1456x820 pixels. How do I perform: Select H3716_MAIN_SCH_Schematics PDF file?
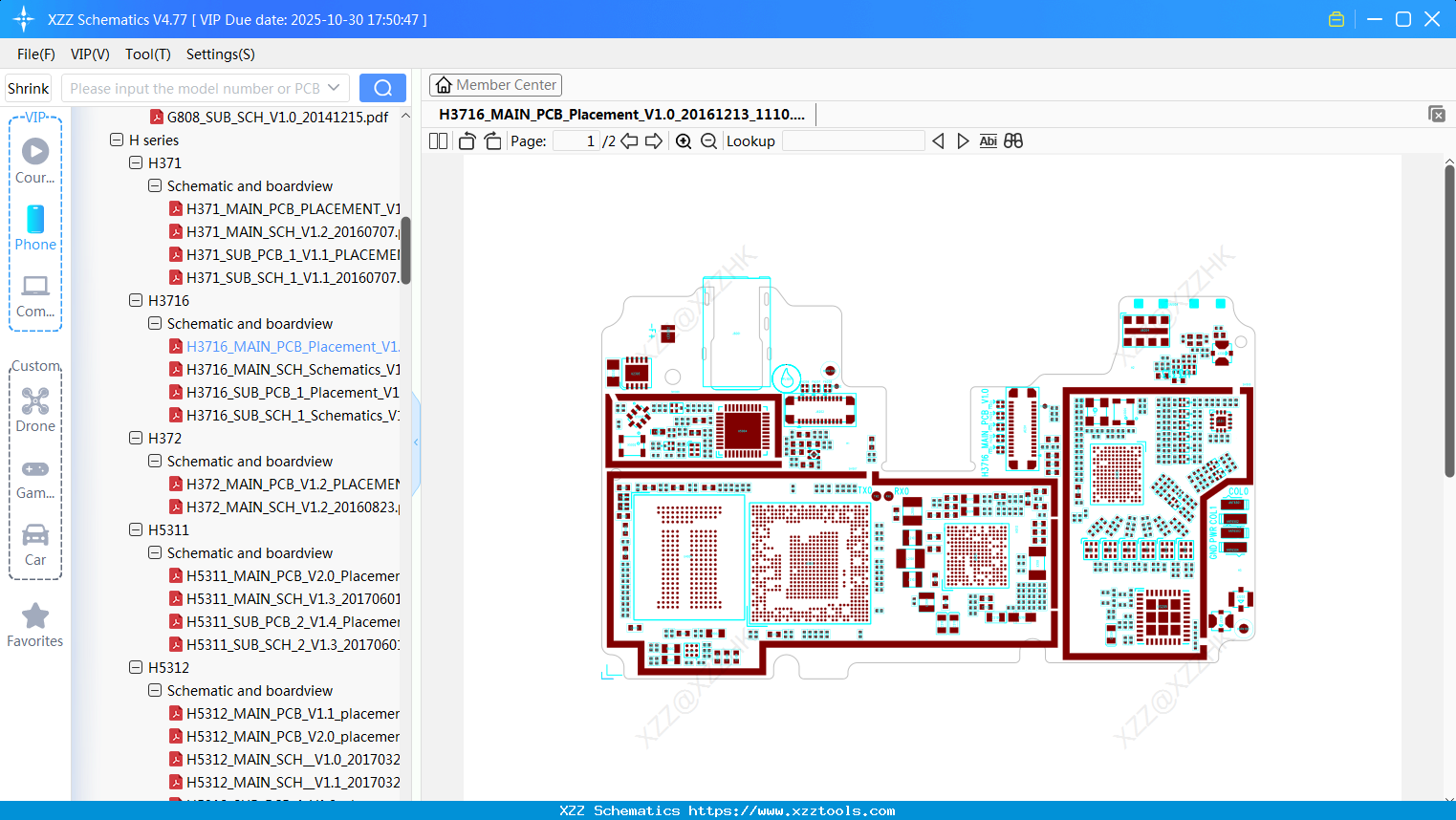pyautogui.click(x=292, y=369)
